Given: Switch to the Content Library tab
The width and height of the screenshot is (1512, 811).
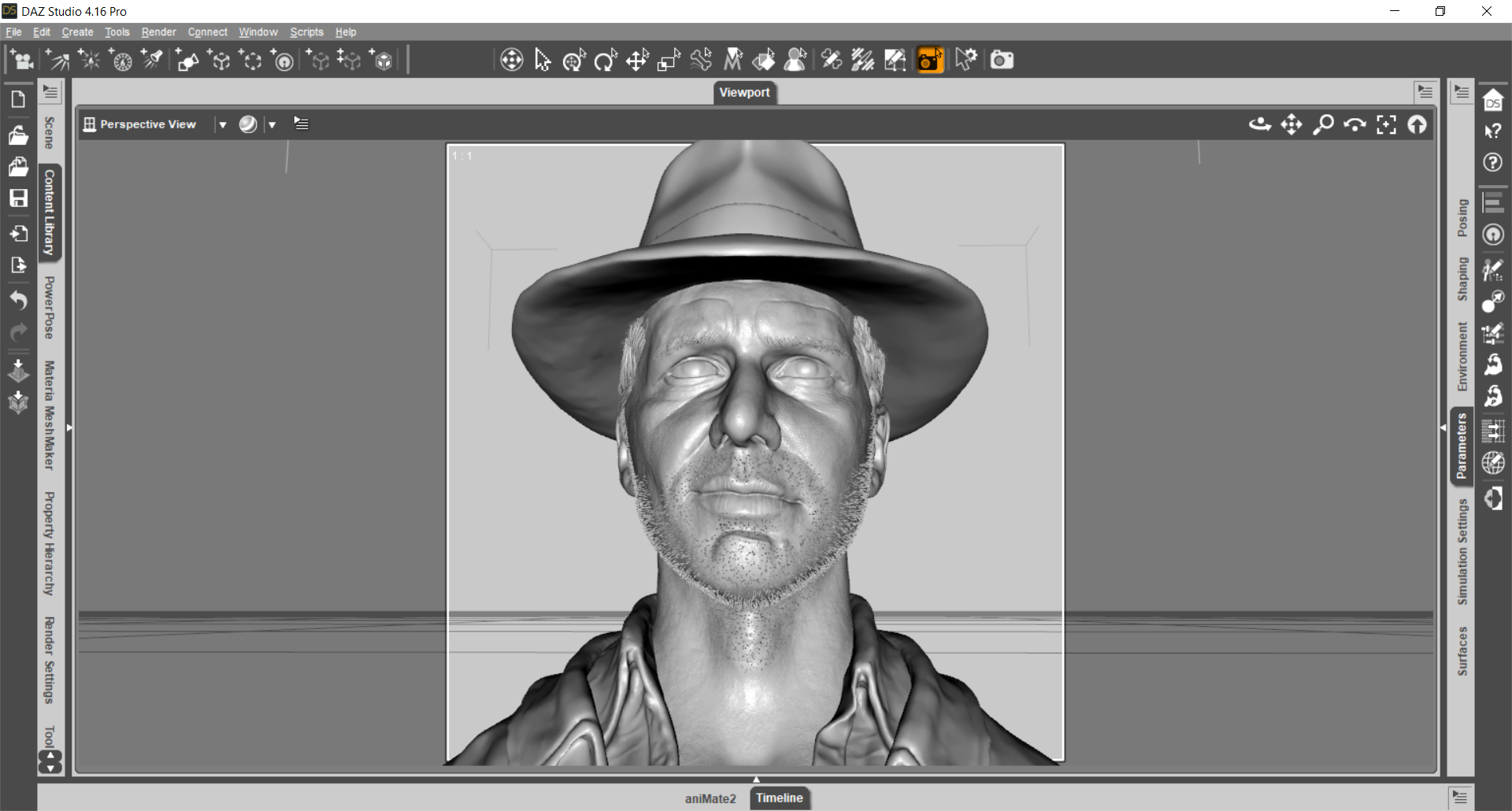Looking at the screenshot, I should (x=50, y=212).
